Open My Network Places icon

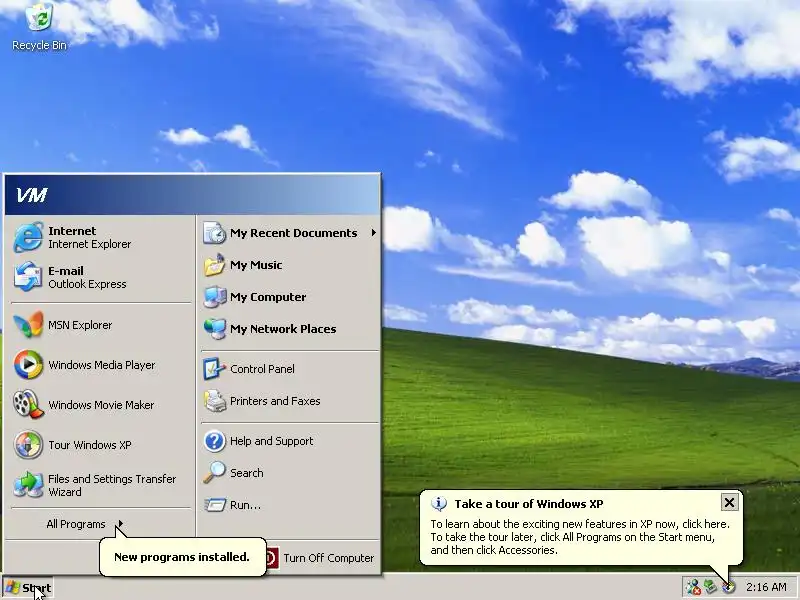click(214, 329)
